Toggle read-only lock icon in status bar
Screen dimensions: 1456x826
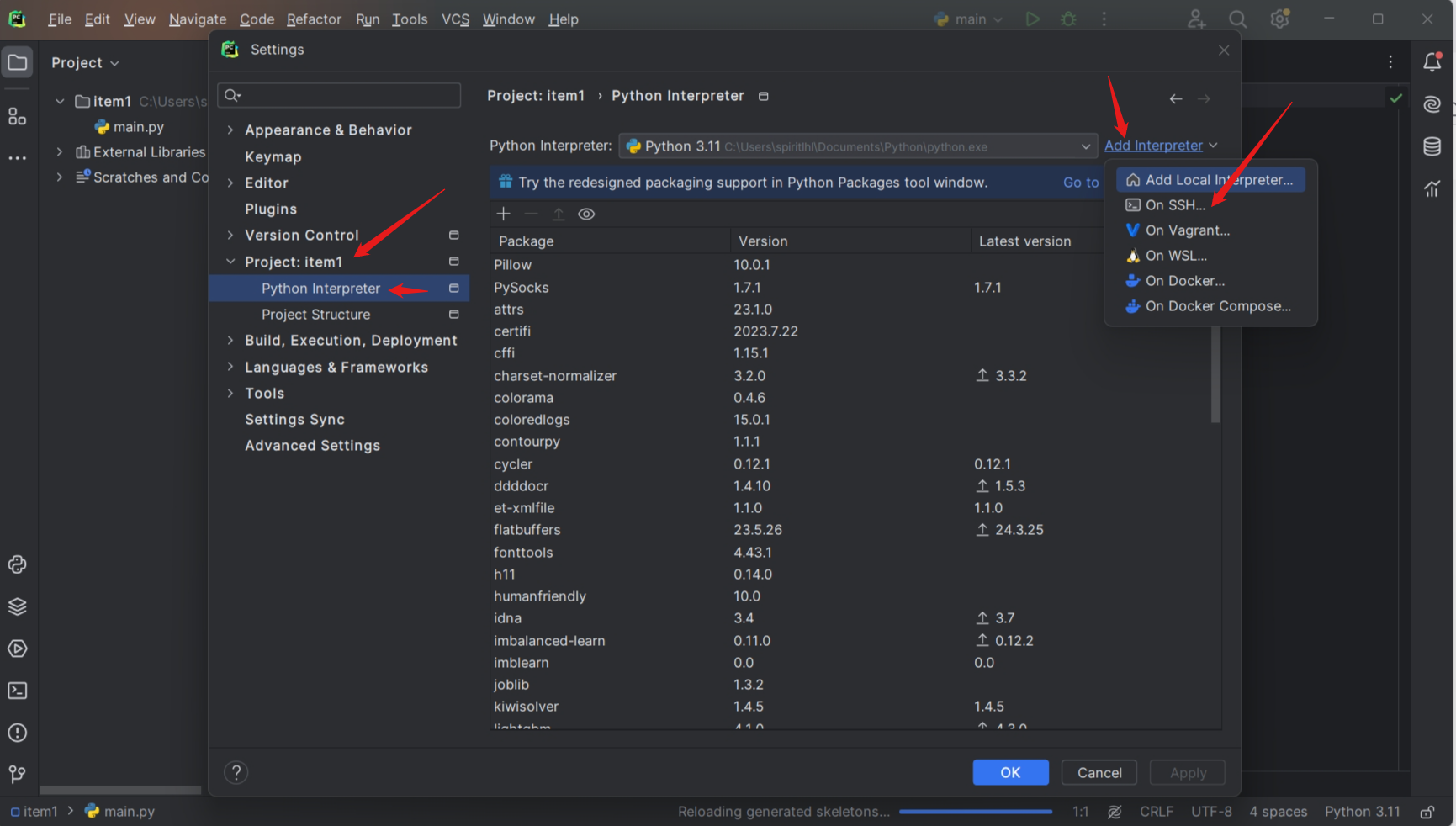[1427, 812]
